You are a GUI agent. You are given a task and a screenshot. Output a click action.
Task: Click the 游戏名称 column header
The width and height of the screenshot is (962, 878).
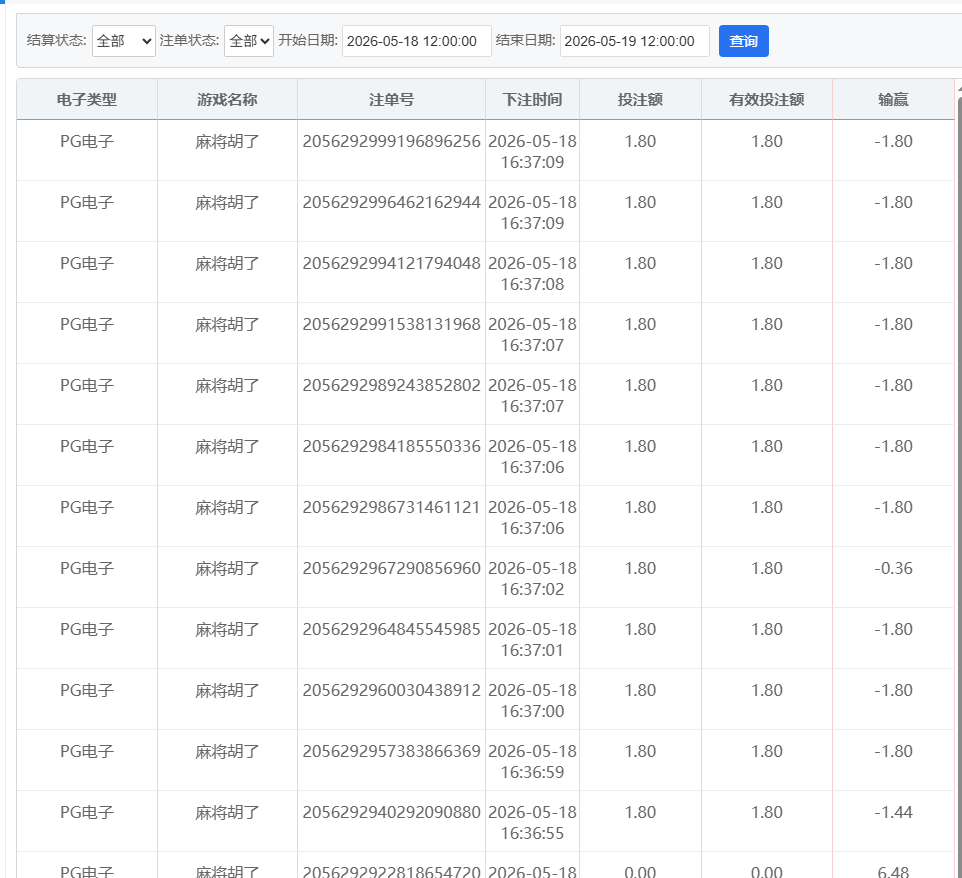tap(227, 99)
